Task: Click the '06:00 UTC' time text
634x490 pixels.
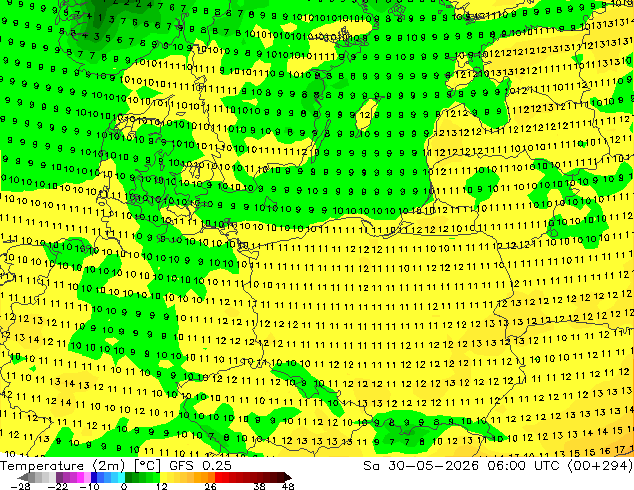Action: coord(523,466)
